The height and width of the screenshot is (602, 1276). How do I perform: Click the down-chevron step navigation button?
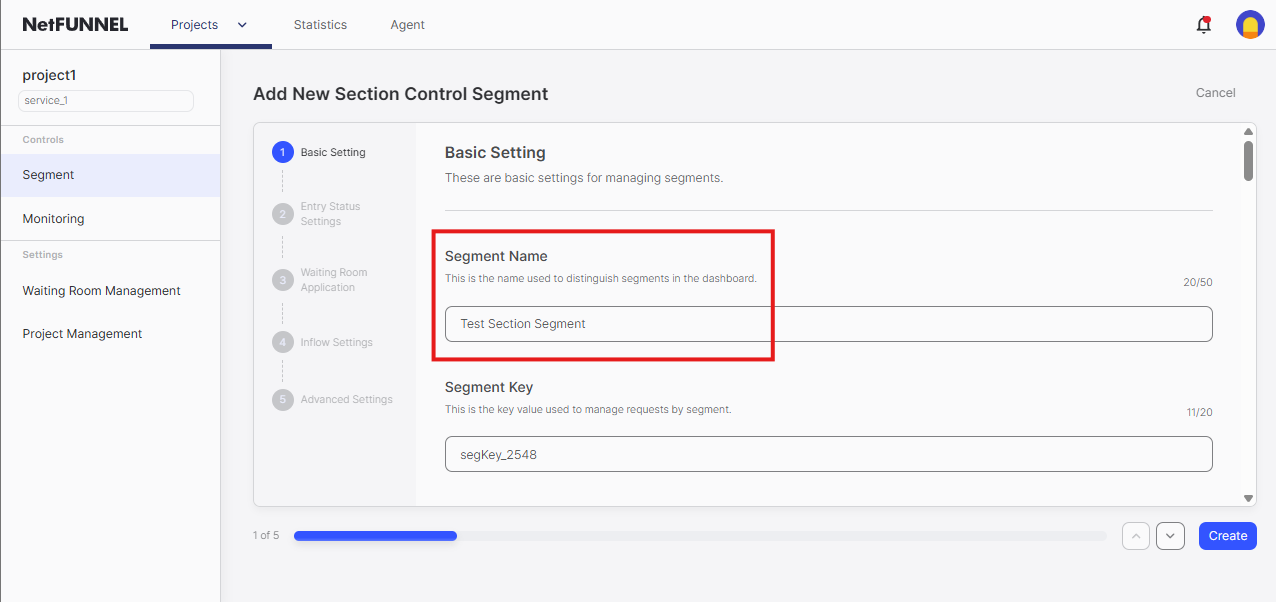pyautogui.click(x=1170, y=535)
